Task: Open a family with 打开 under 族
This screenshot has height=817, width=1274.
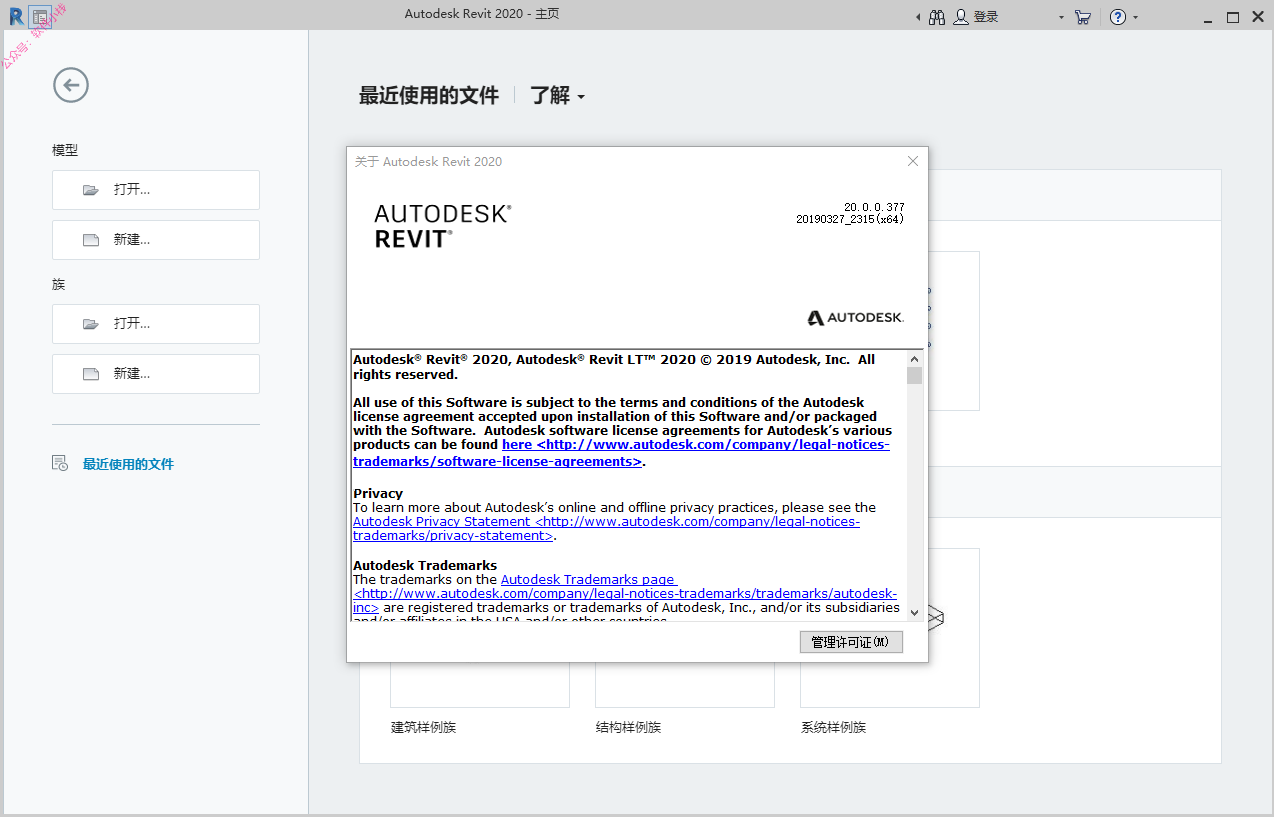Action: [x=156, y=324]
